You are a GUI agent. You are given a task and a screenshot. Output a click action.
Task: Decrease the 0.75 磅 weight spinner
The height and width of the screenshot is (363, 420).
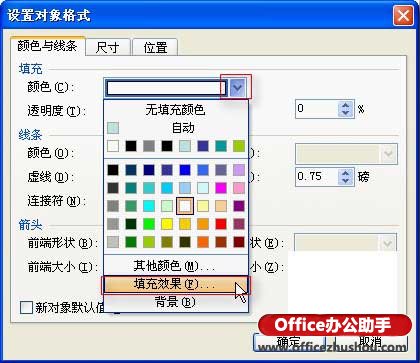click(346, 181)
